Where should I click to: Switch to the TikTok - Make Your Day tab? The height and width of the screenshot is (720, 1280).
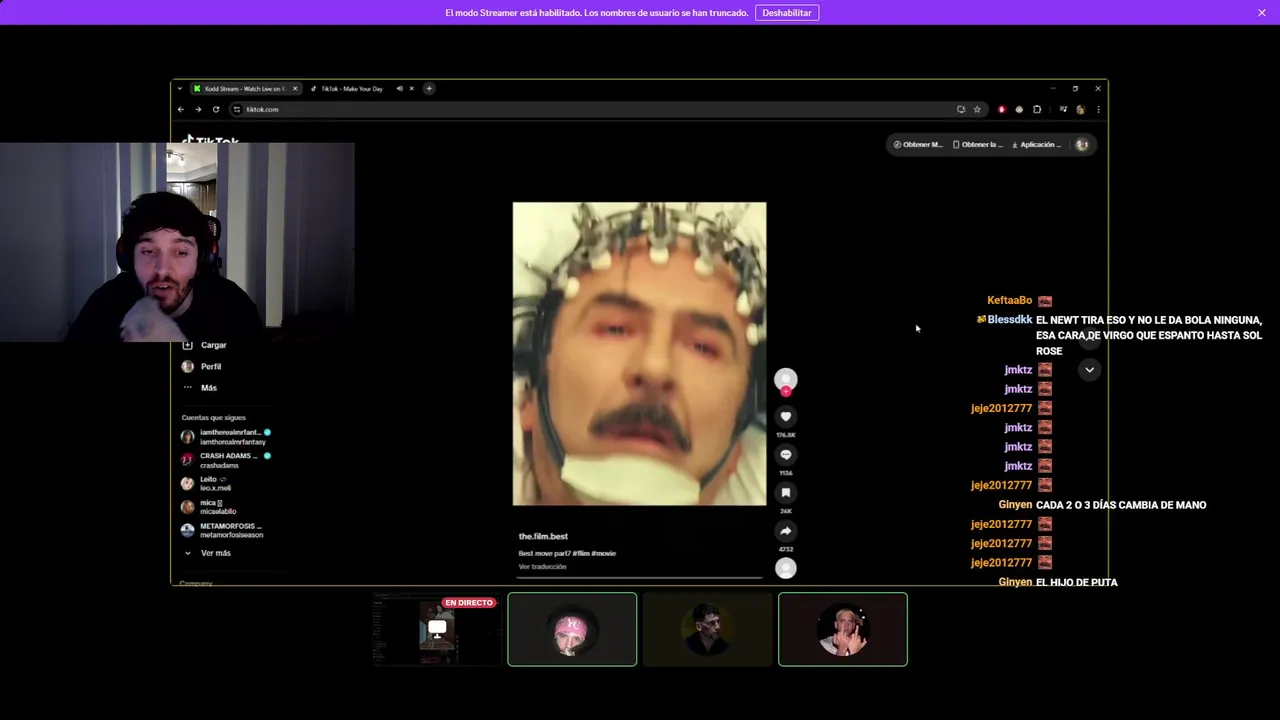(352, 88)
